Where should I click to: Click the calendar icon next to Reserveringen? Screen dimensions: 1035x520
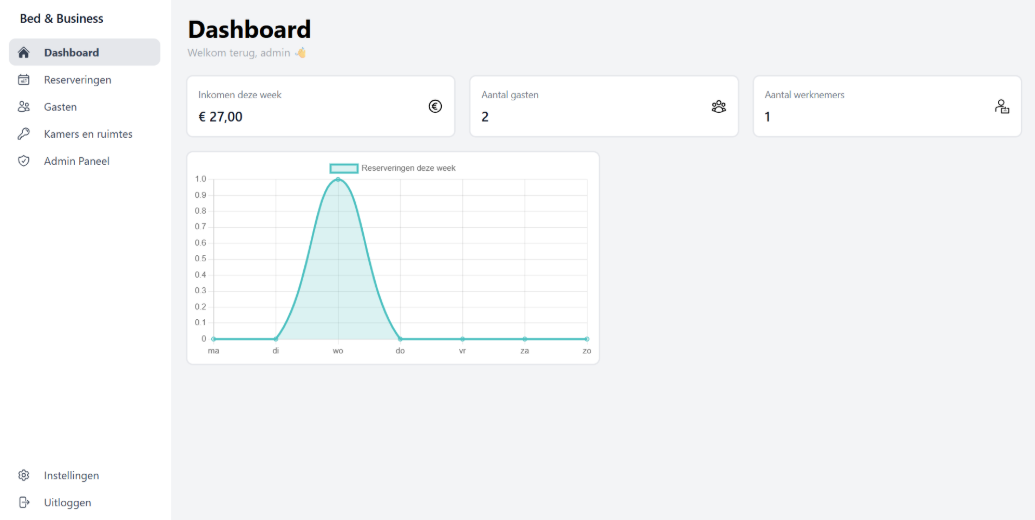pos(24,80)
